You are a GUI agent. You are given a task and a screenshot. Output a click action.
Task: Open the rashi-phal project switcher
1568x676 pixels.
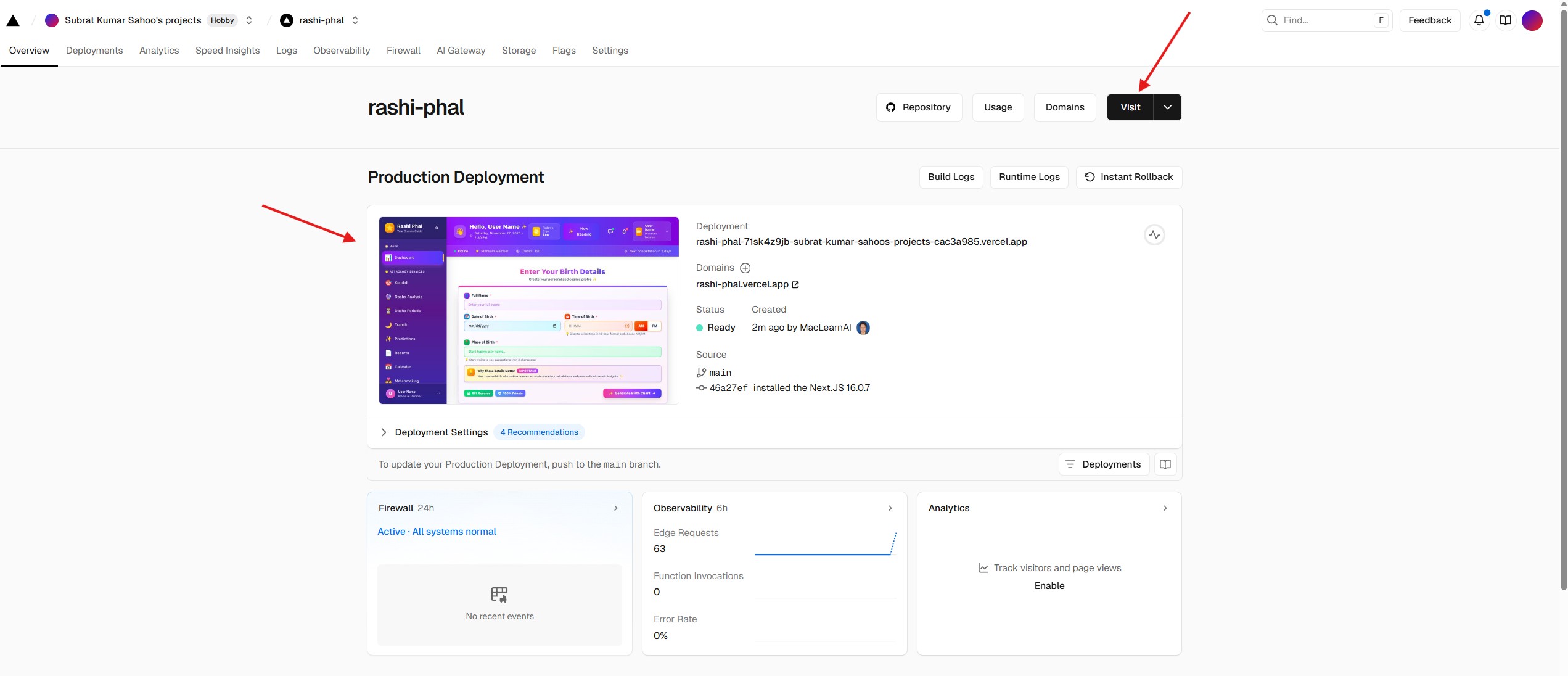355,20
